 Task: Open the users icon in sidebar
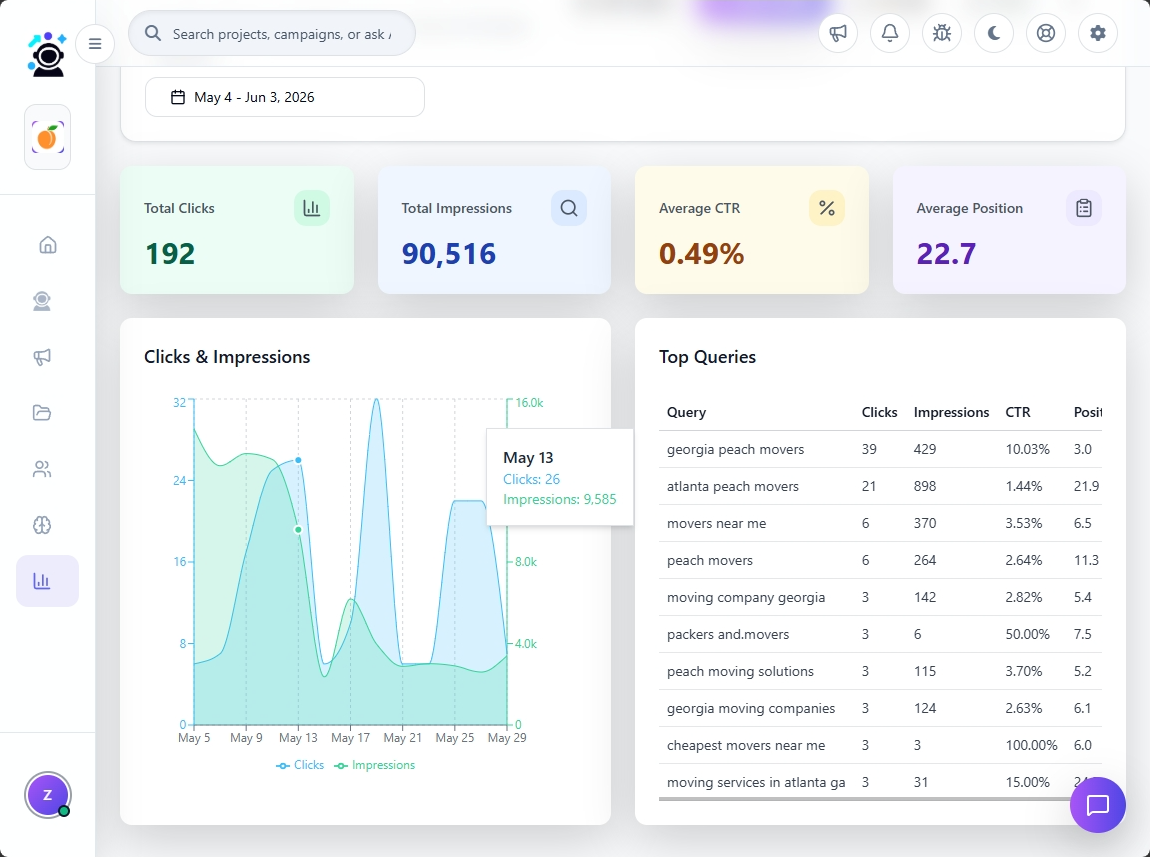coord(42,469)
